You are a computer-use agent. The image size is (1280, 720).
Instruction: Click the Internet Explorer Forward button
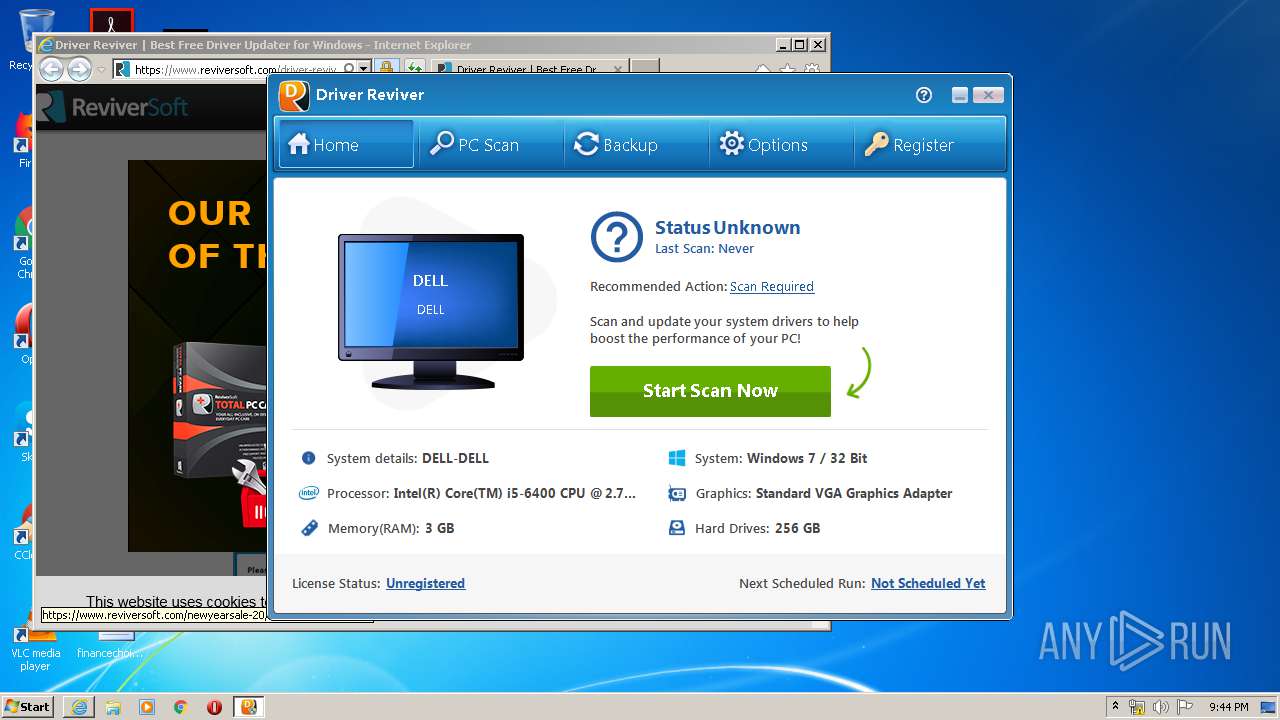(x=79, y=69)
